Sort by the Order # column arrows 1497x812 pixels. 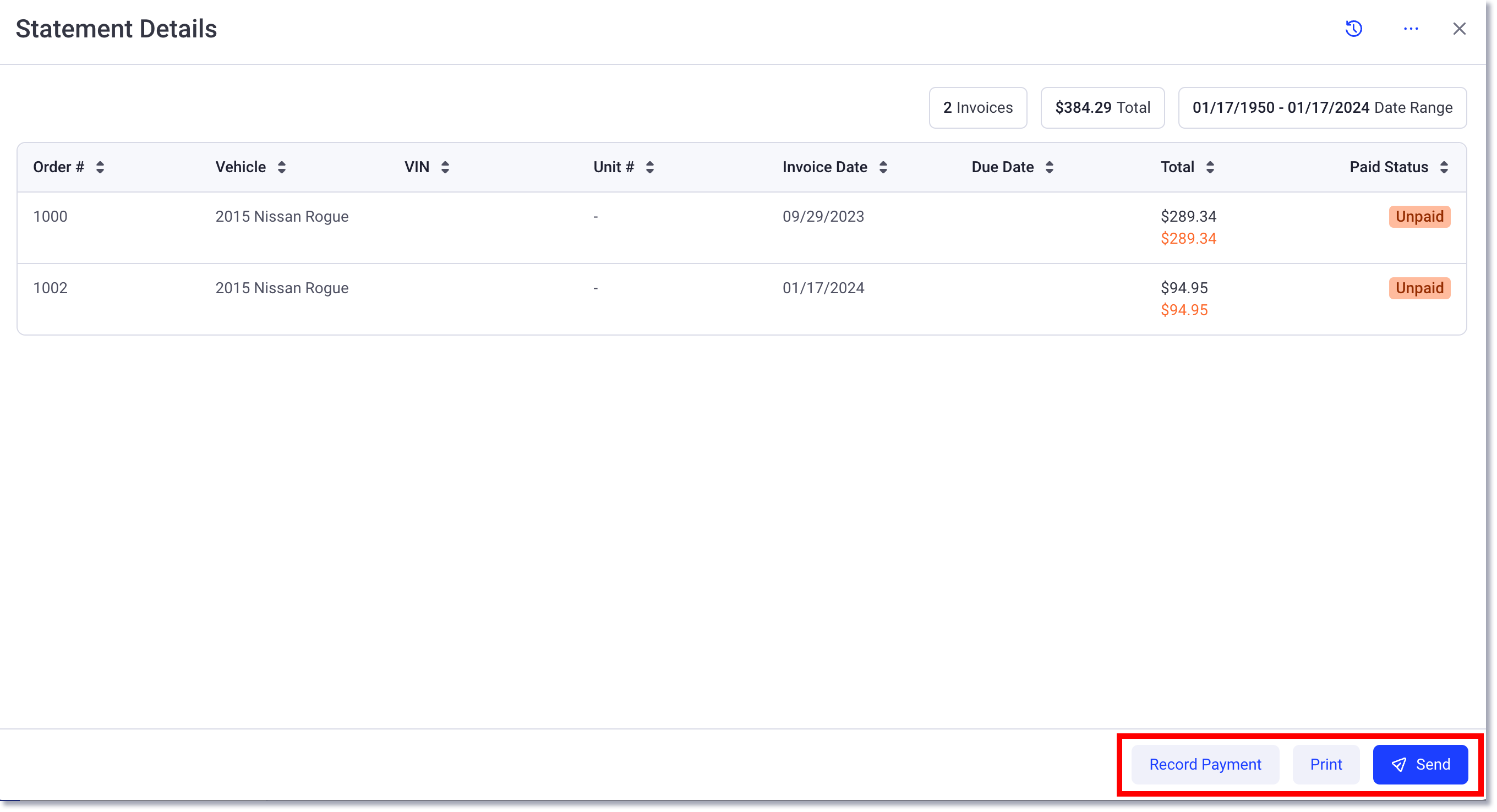tap(100, 167)
